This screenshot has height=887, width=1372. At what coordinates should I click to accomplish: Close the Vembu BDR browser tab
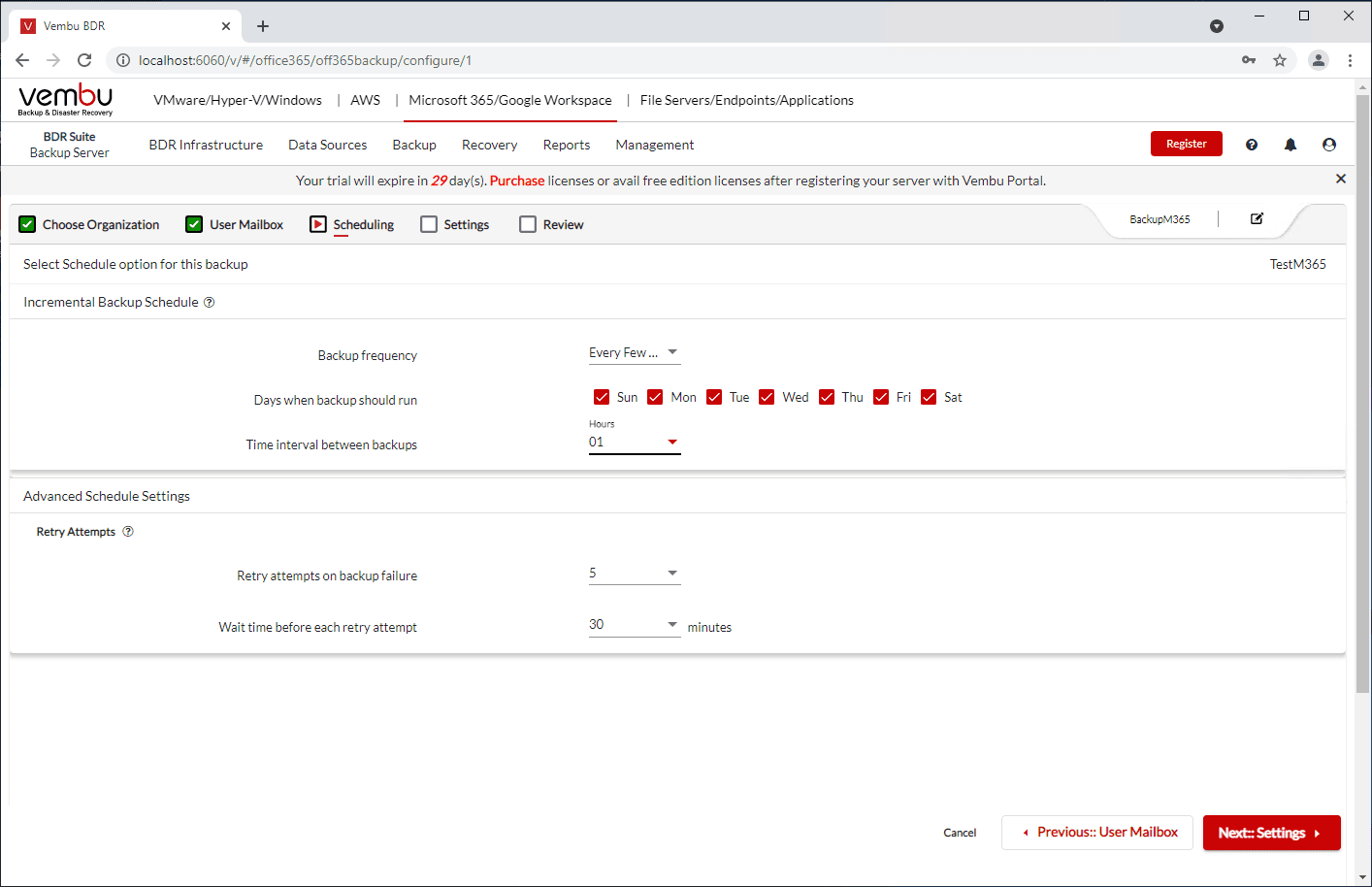(226, 26)
